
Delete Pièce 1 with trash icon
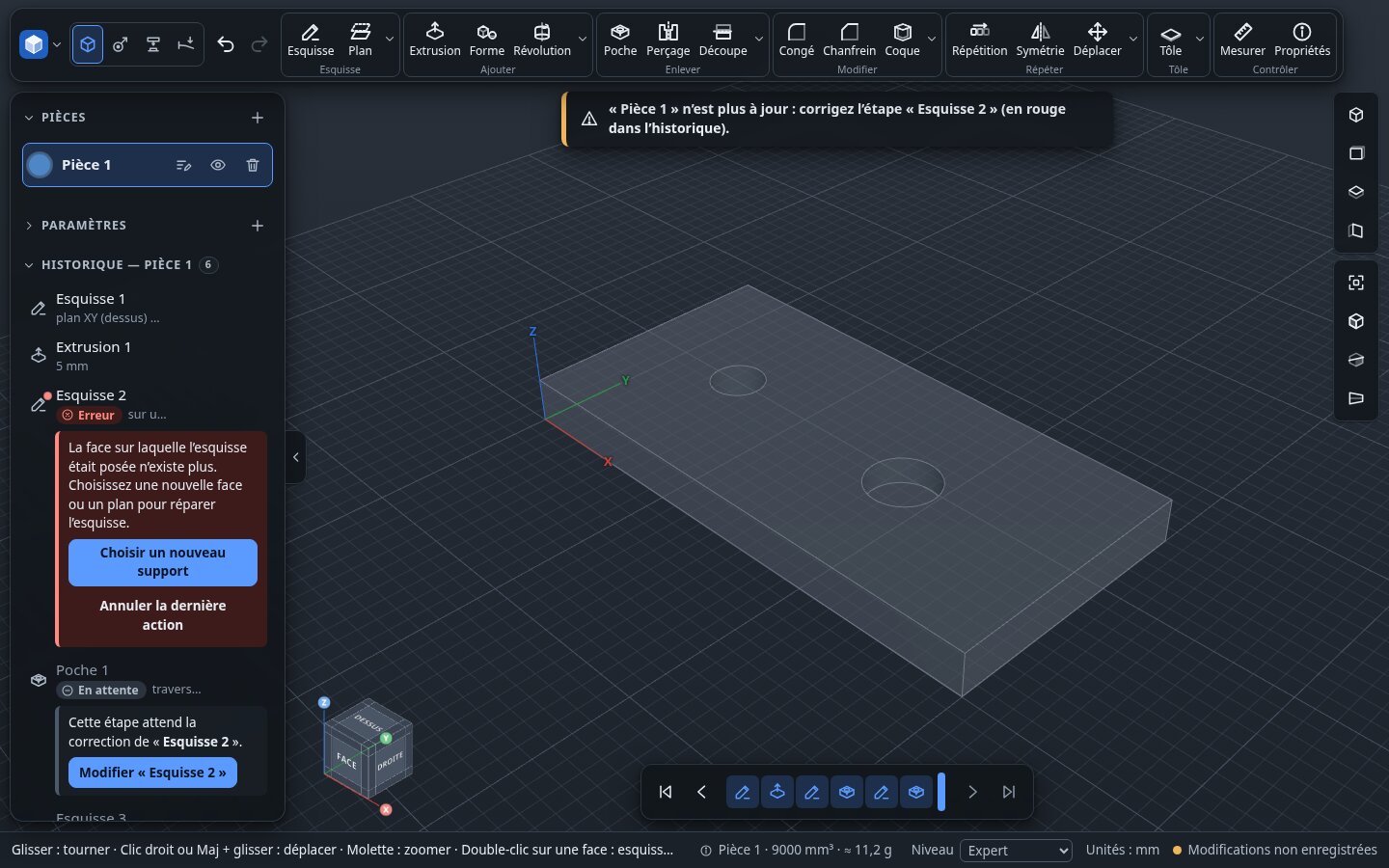click(253, 165)
